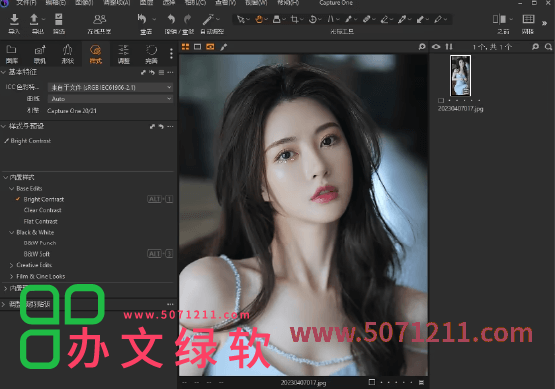
Task: Toggle the single-view rectangle viewer mode
Action: click(198, 47)
